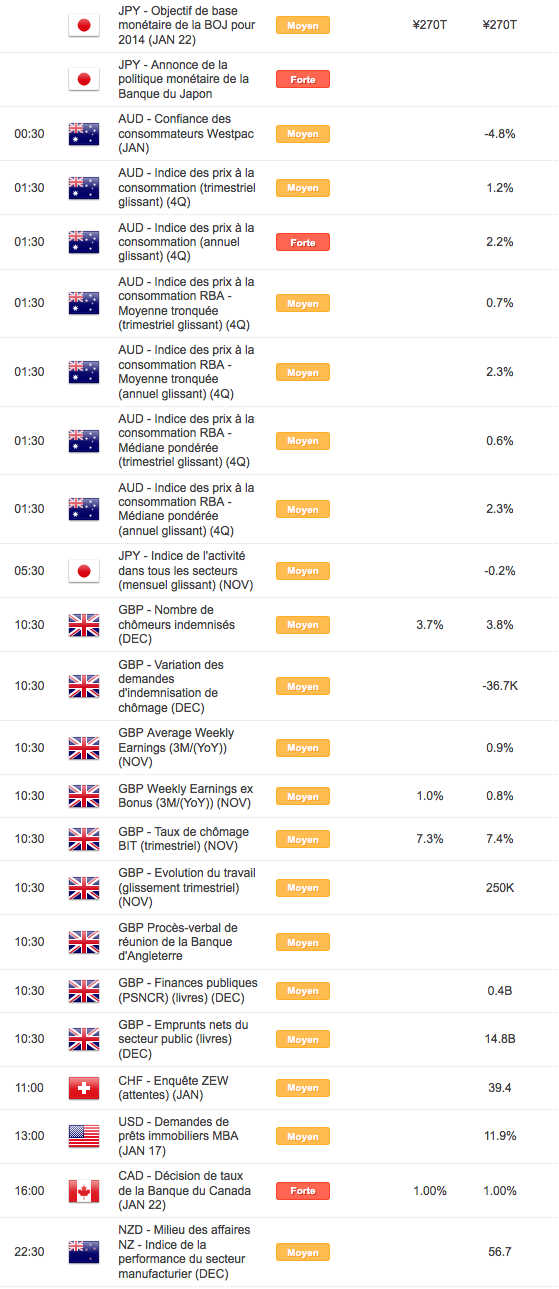Click the Canadian flag next to Banque du Canada decision
This screenshot has height=1289, width=559.
[83, 1191]
